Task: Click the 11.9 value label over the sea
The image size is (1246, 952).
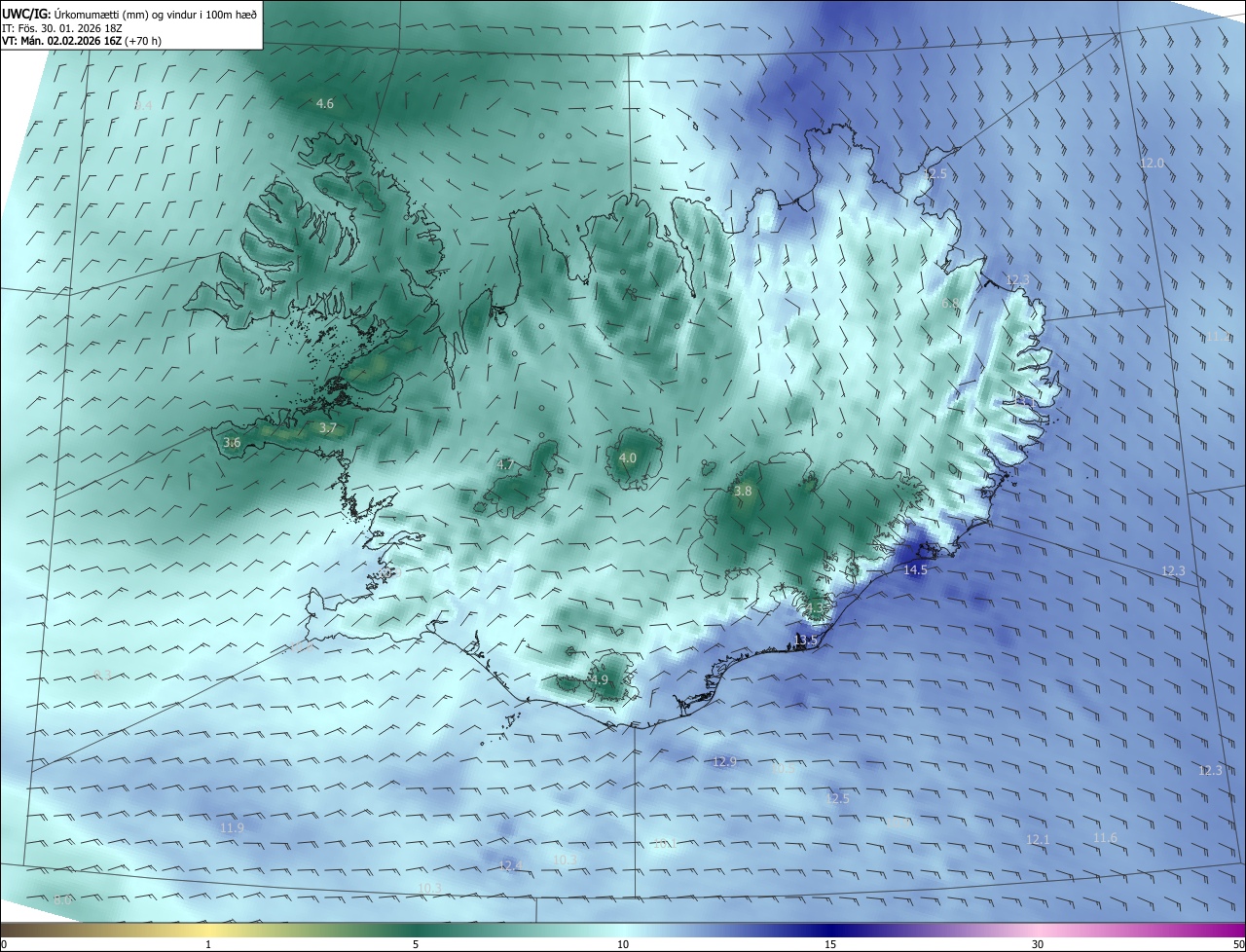Action: (232, 827)
